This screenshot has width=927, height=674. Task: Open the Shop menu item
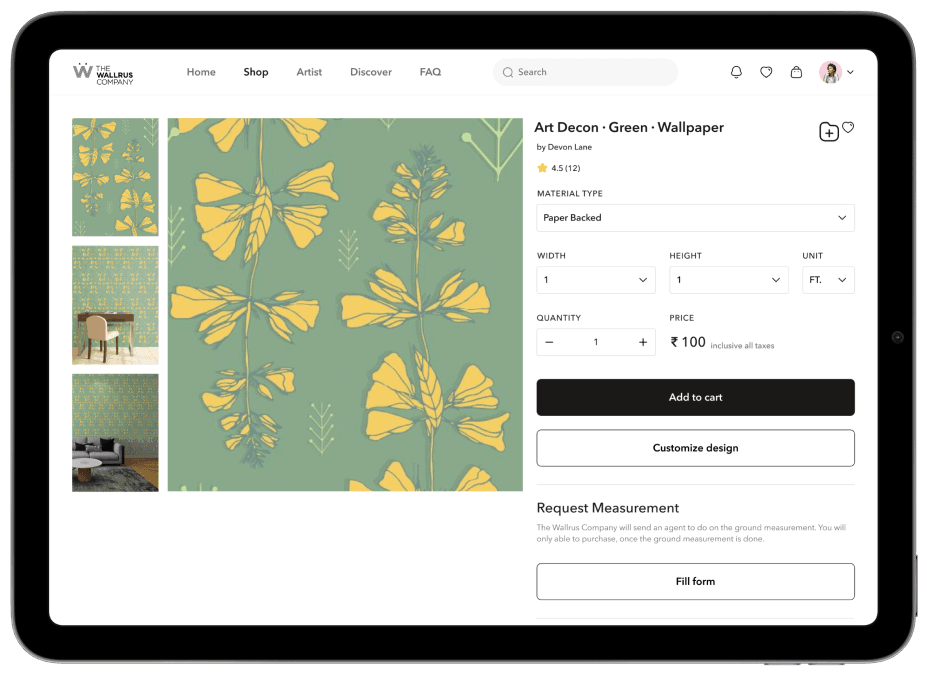[256, 72]
